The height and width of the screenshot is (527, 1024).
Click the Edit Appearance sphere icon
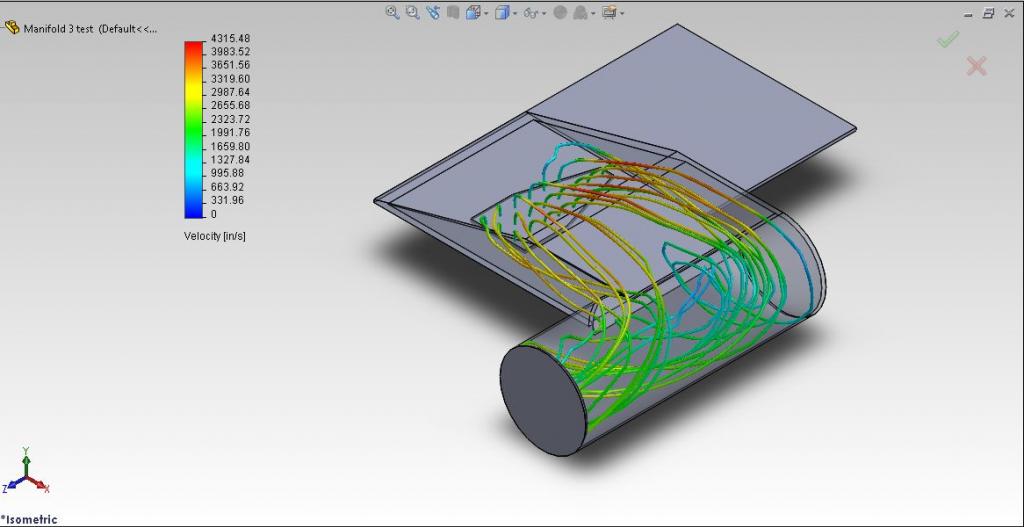tap(560, 12)
